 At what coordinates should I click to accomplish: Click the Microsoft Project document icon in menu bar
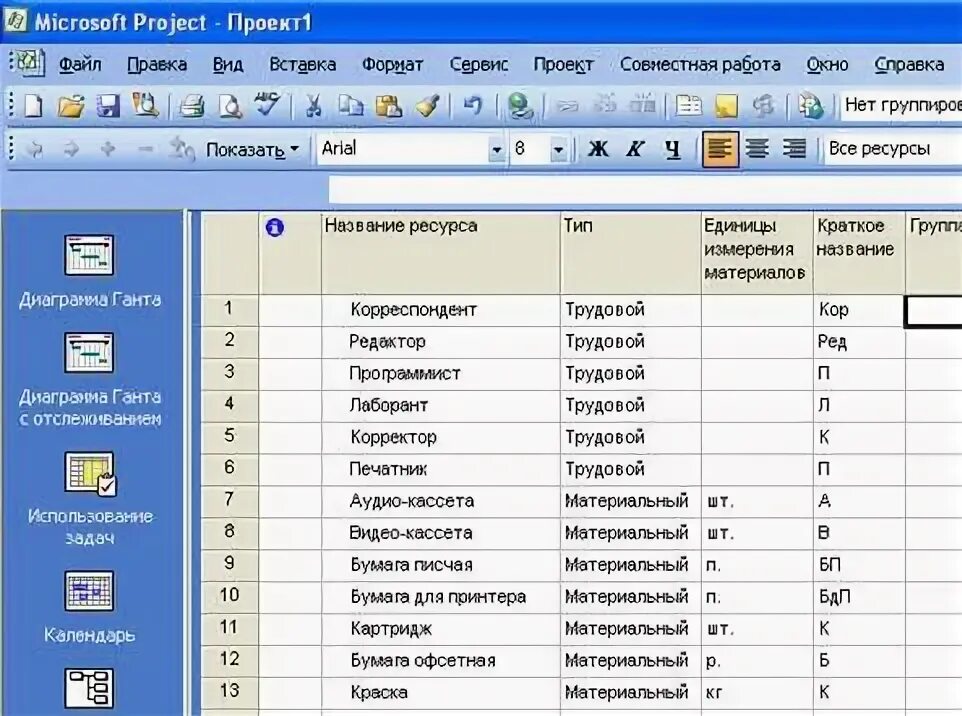point(29,63)
